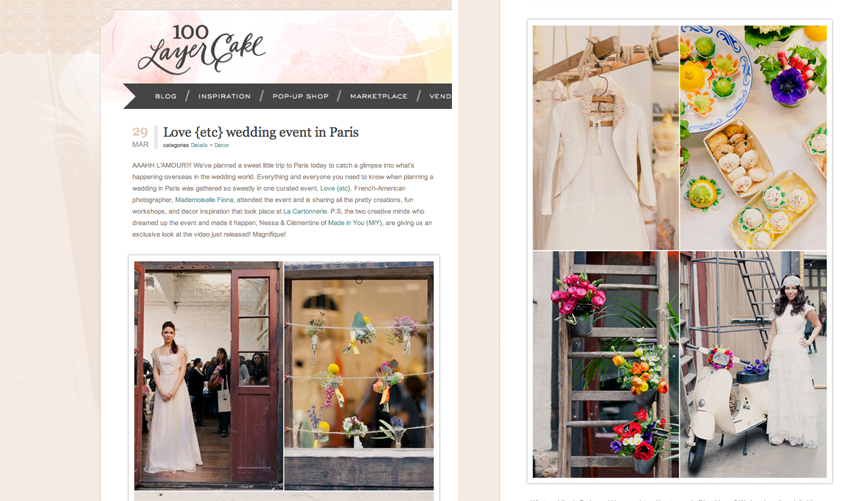View the white jacket on hanger photo
The width and height of the screenshot is (850, 501).
click(x=606, y=137)
